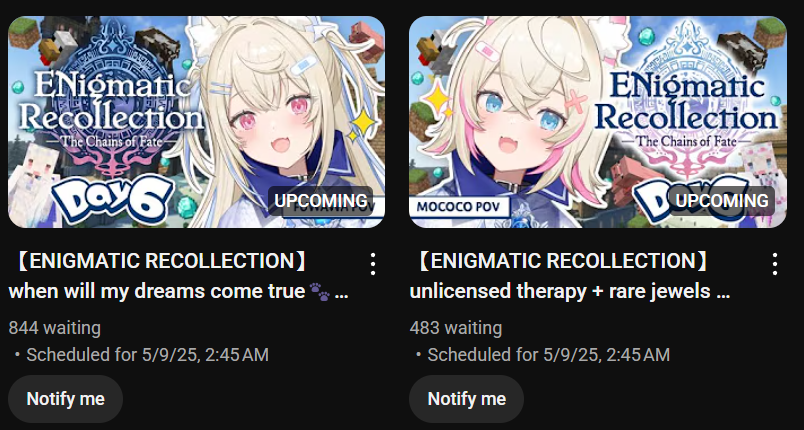Open the Fuwawa Day 6 thumbnail
804x430 pixels.
coord(196,122)
